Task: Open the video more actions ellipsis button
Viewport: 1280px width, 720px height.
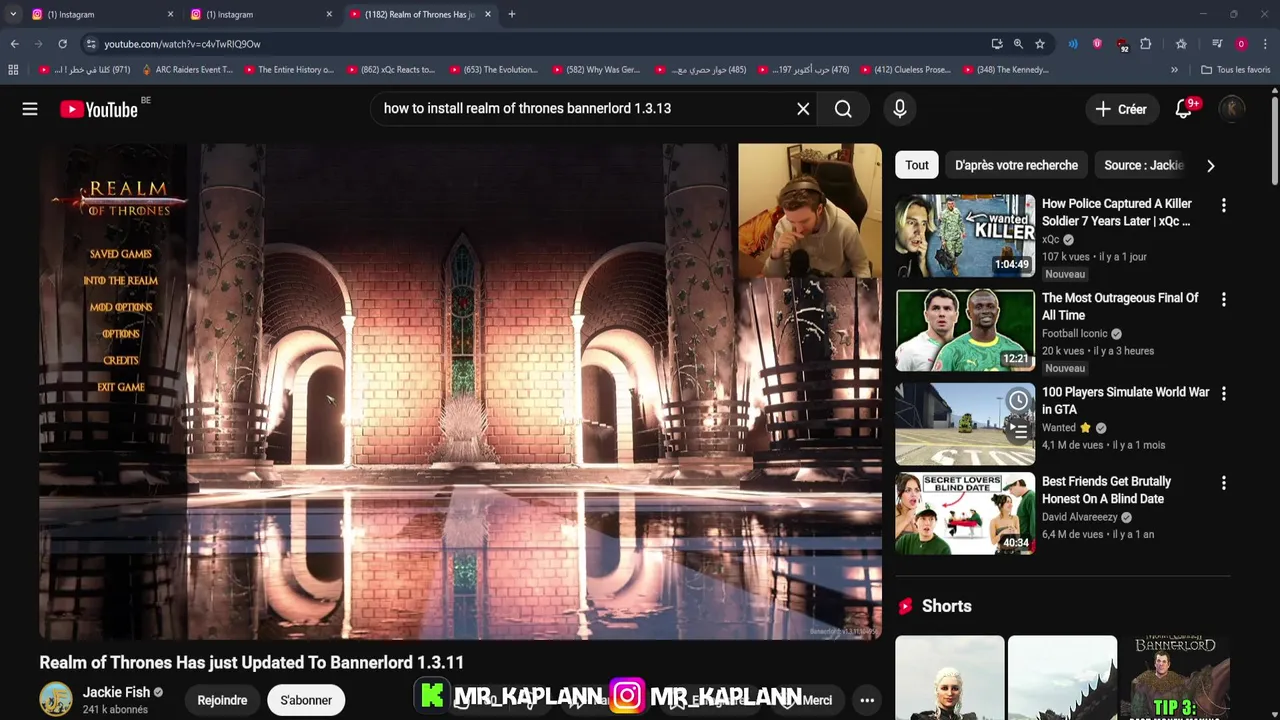Action: [x=867, y=700]
